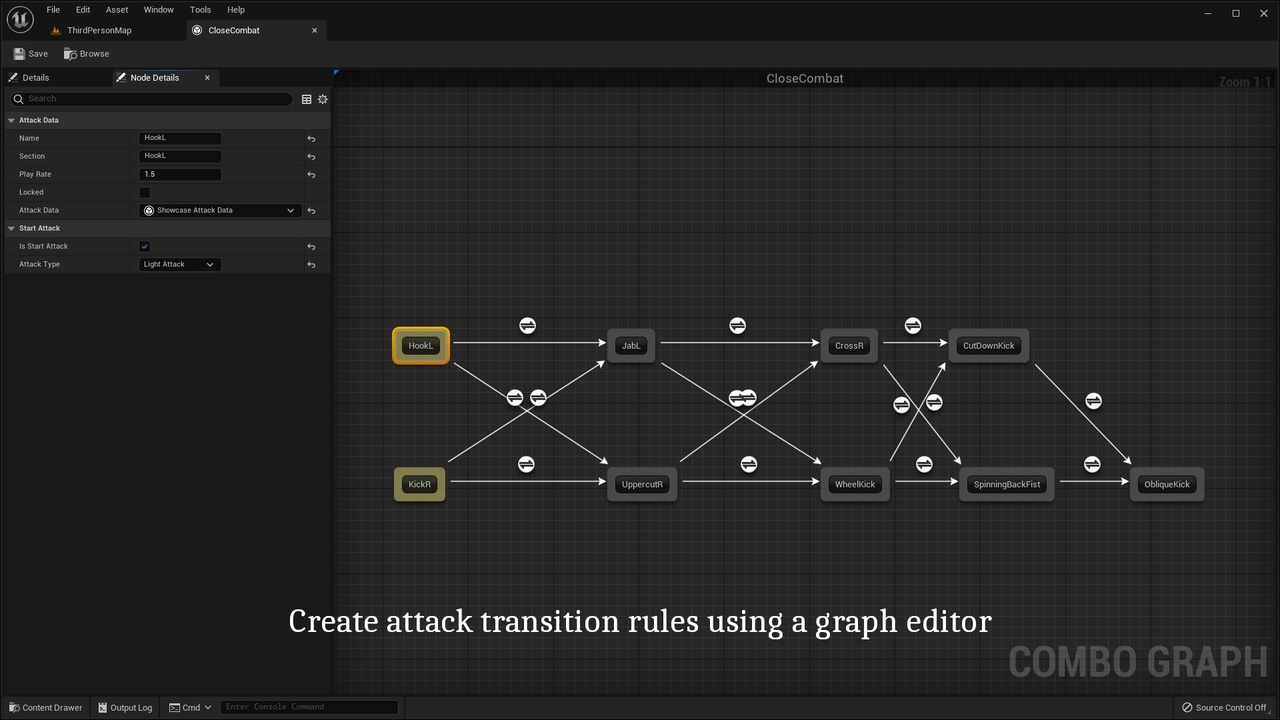The width and height of the screenshot is (1280, 720).
Task: Open the Tools menu
Action: (x=200, y=10)
